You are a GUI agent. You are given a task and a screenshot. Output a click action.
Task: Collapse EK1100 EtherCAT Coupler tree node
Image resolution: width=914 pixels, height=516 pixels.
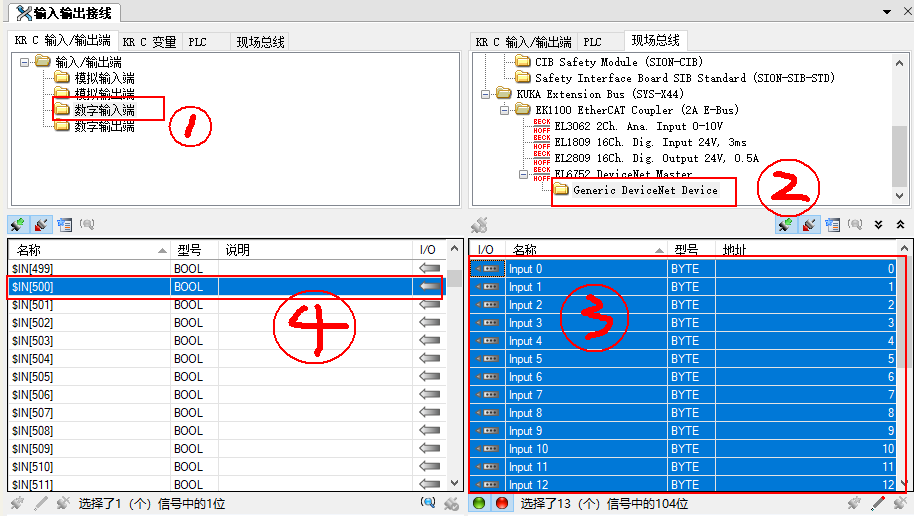[504, 110]
